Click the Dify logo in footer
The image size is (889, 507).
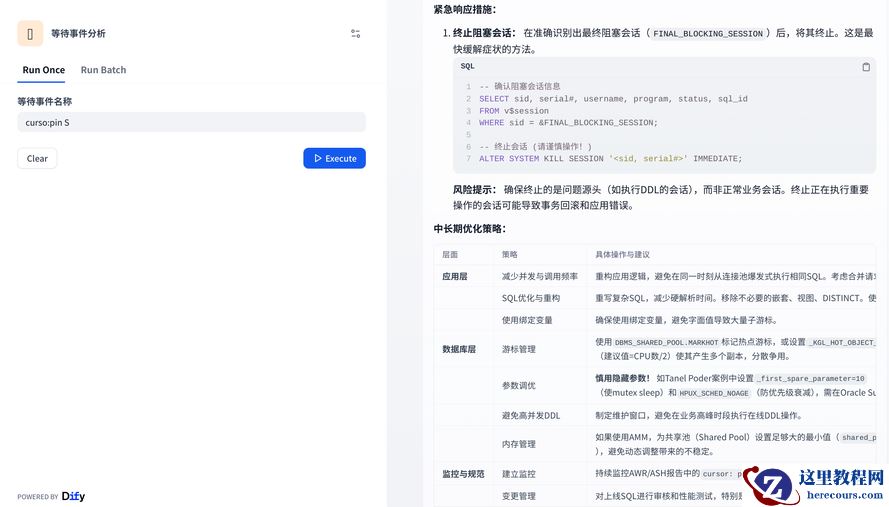point(73,496)
